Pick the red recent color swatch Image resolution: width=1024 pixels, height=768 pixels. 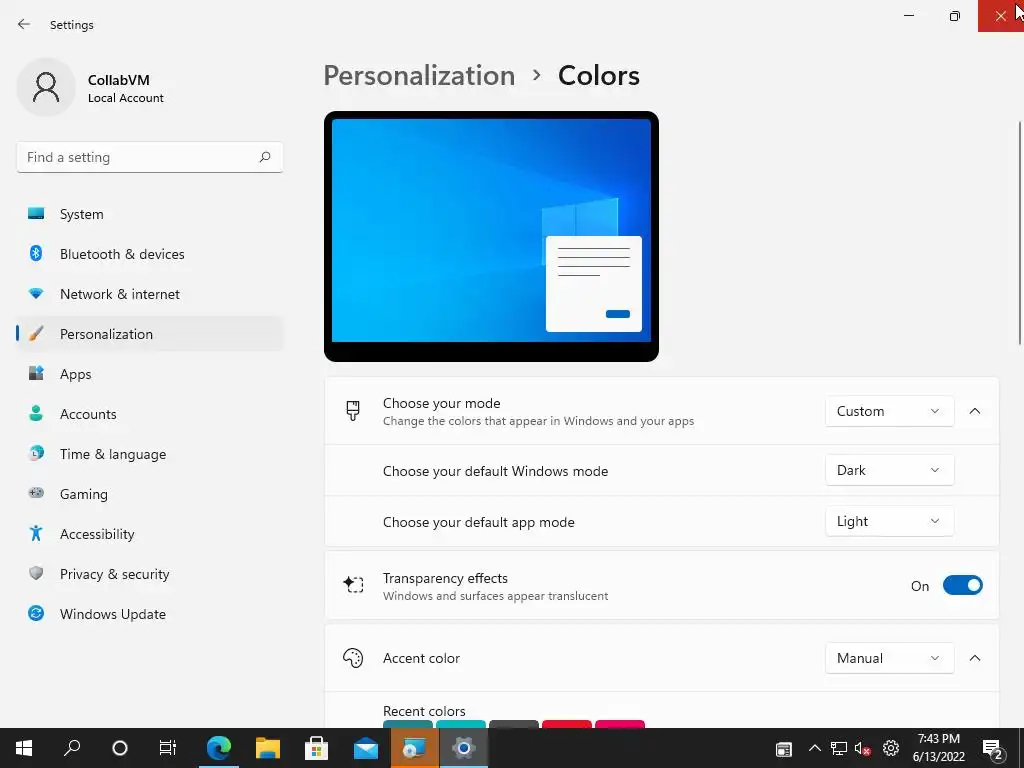(x=567, y=724)
